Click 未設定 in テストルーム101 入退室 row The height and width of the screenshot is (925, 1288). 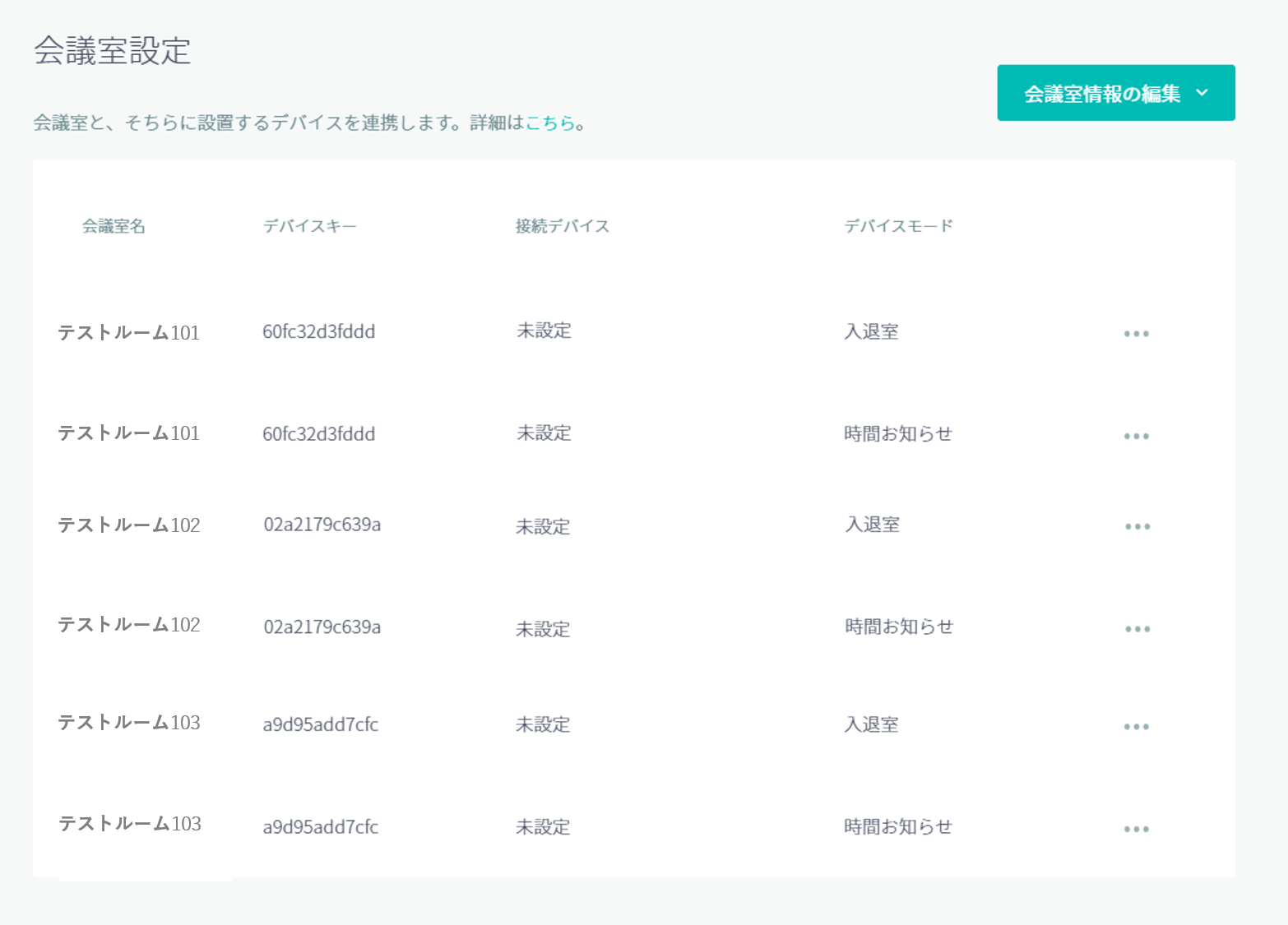point(544,331)
